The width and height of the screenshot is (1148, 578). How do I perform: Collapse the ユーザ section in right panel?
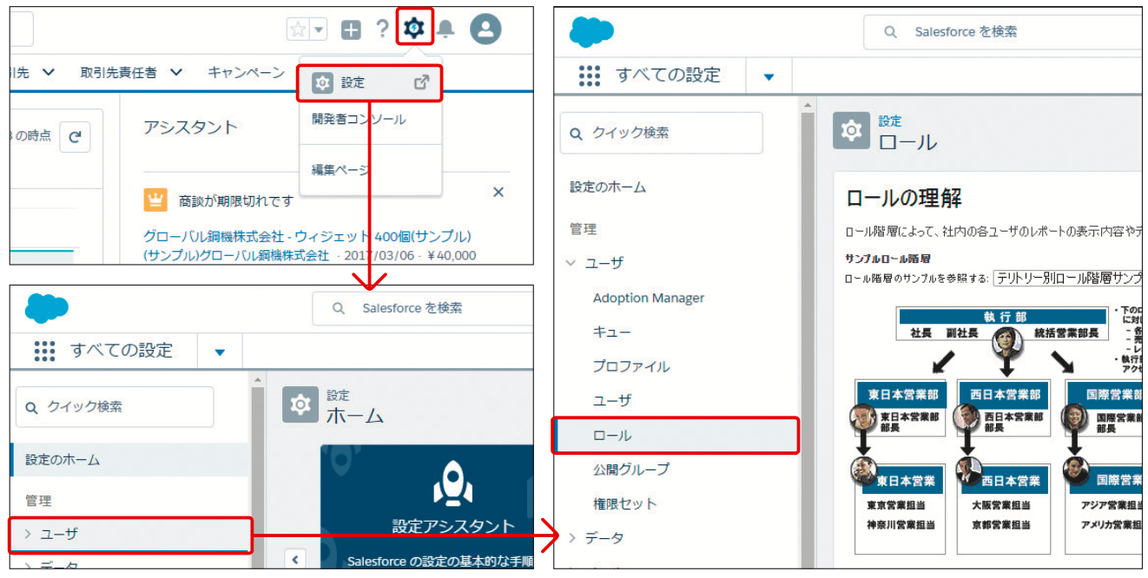(571, 262)
